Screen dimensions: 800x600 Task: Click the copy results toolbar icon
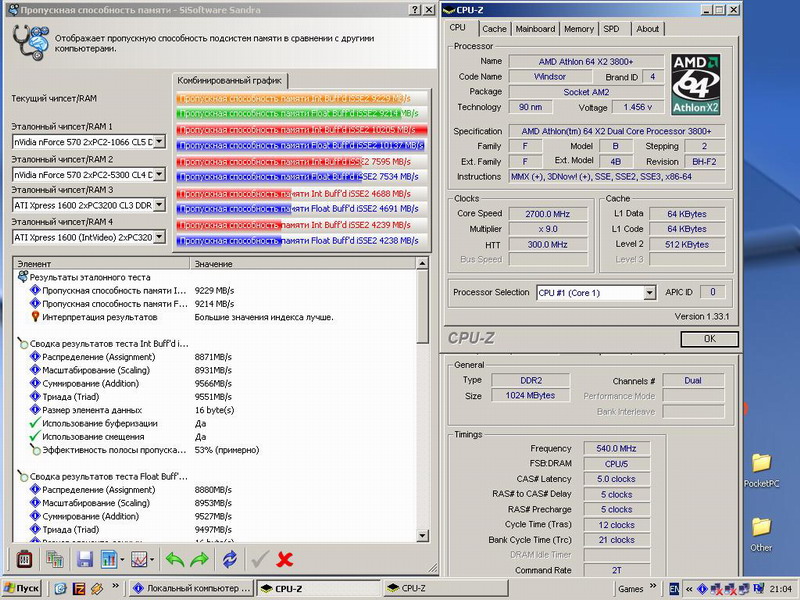(x=54, y=560)
